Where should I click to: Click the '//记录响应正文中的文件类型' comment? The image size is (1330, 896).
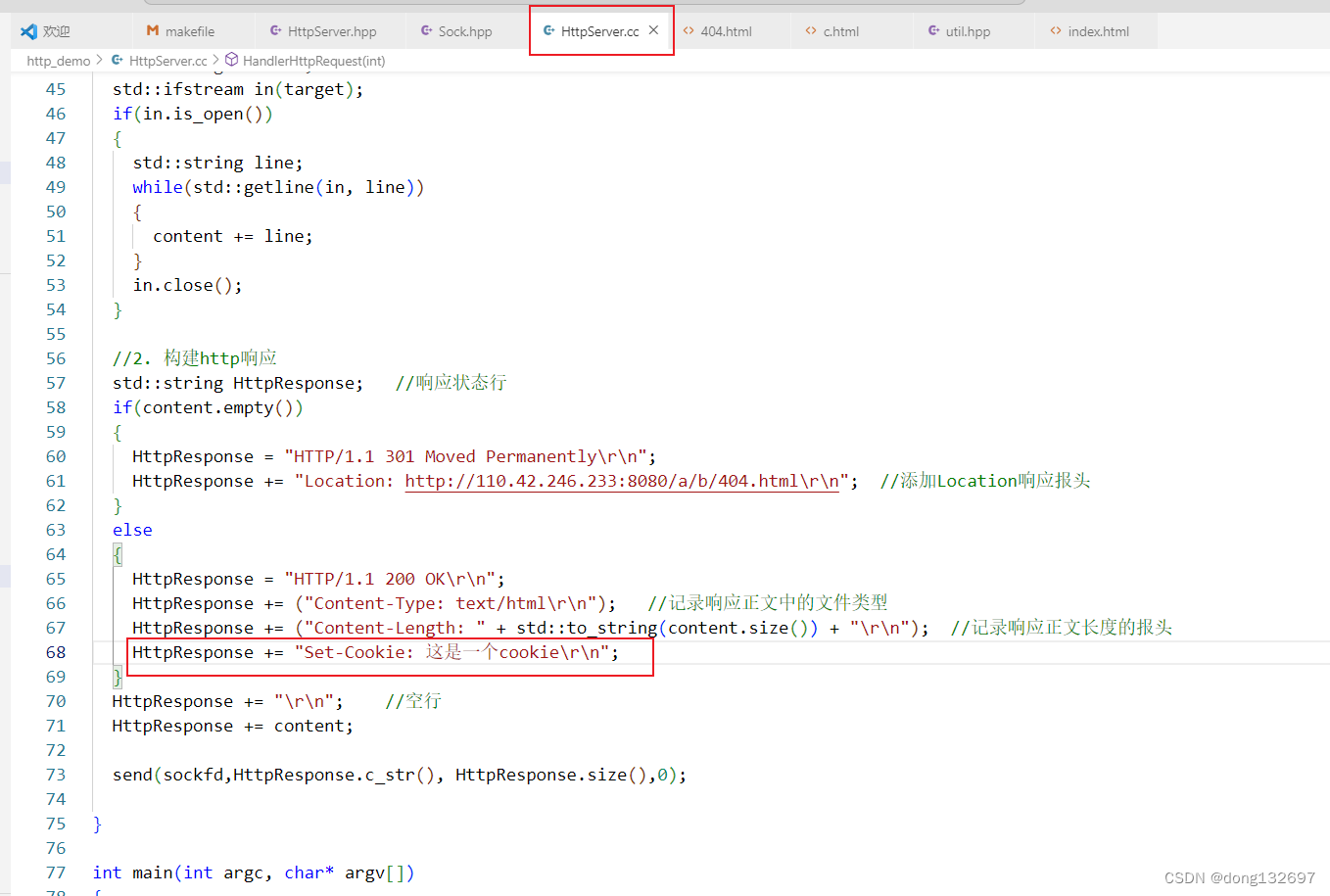(768, 603)
